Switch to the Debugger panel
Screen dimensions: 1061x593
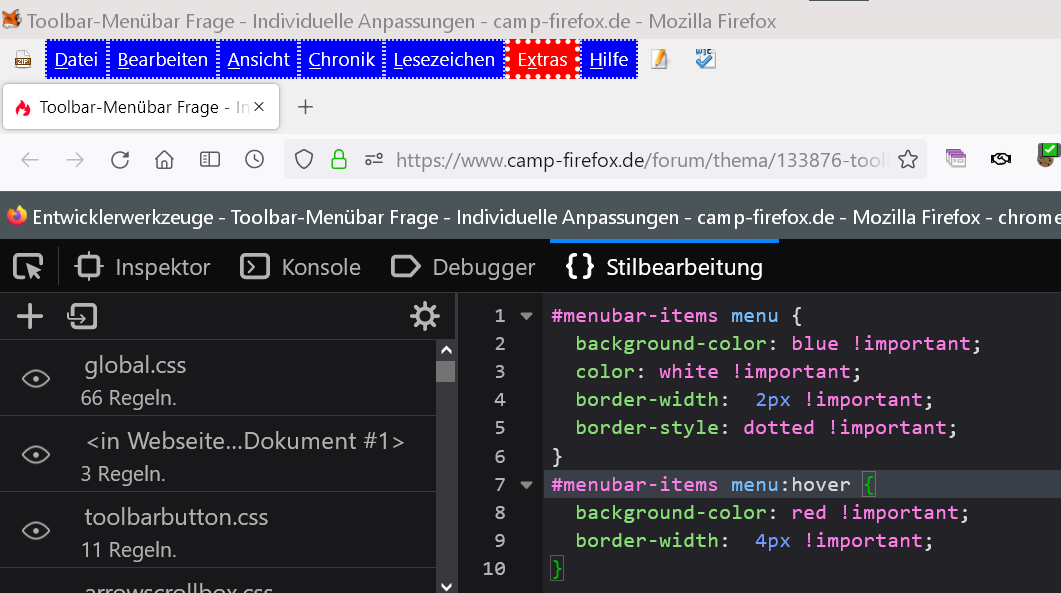[x=463, y=267]
